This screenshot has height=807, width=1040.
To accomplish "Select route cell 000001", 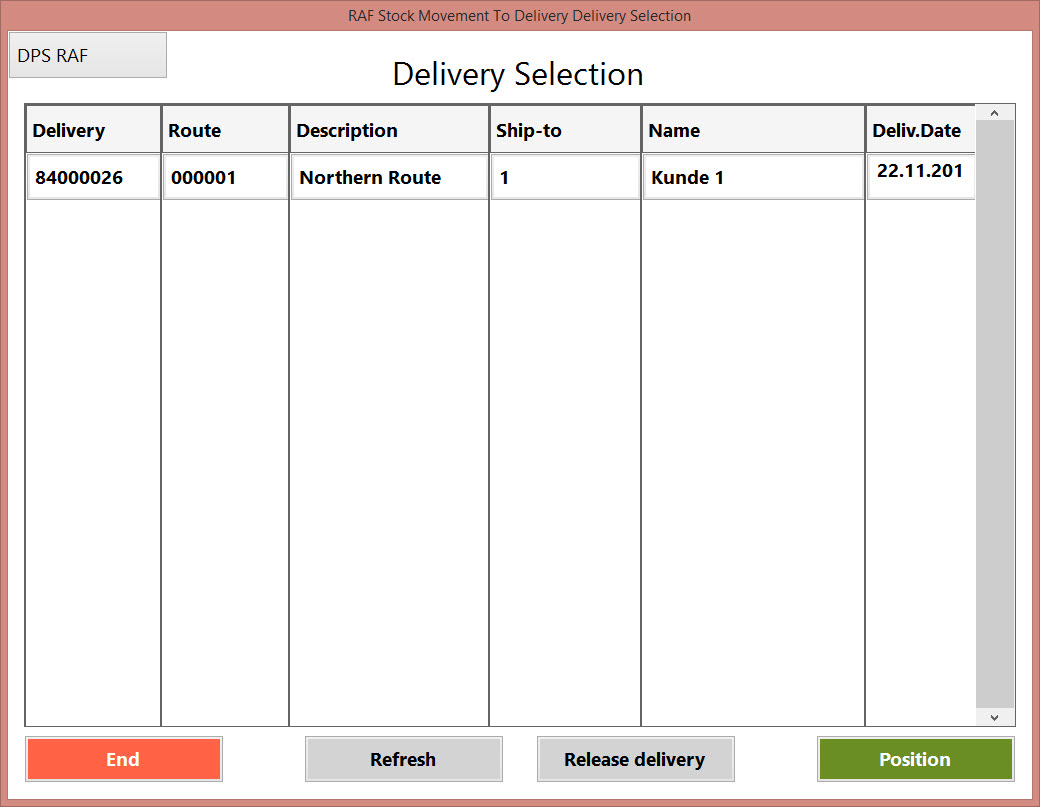I will [225, 178].
